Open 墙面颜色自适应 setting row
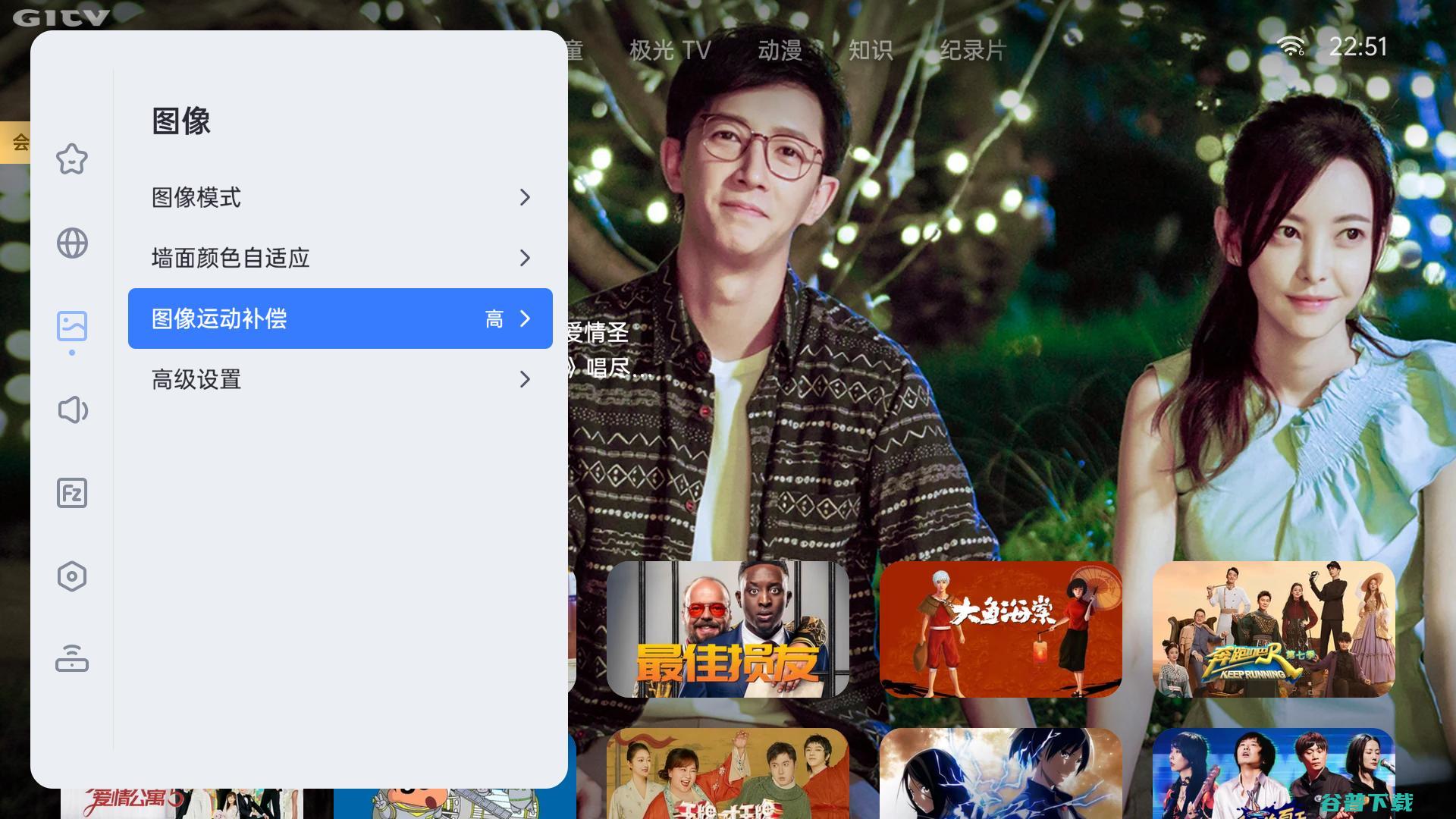Screen dimensions: 1456x819 tap(340, 258)
